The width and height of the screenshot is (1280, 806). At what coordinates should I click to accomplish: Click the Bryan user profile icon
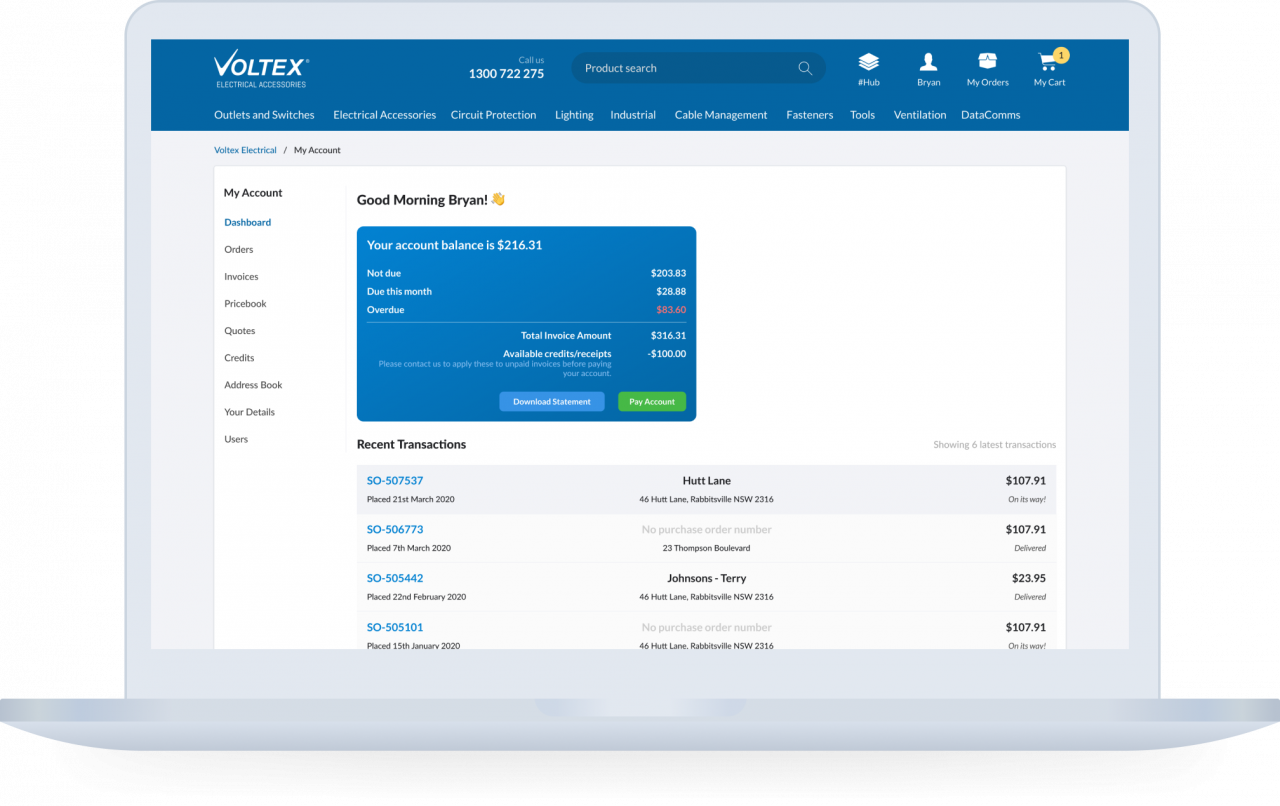click(928, 63)
